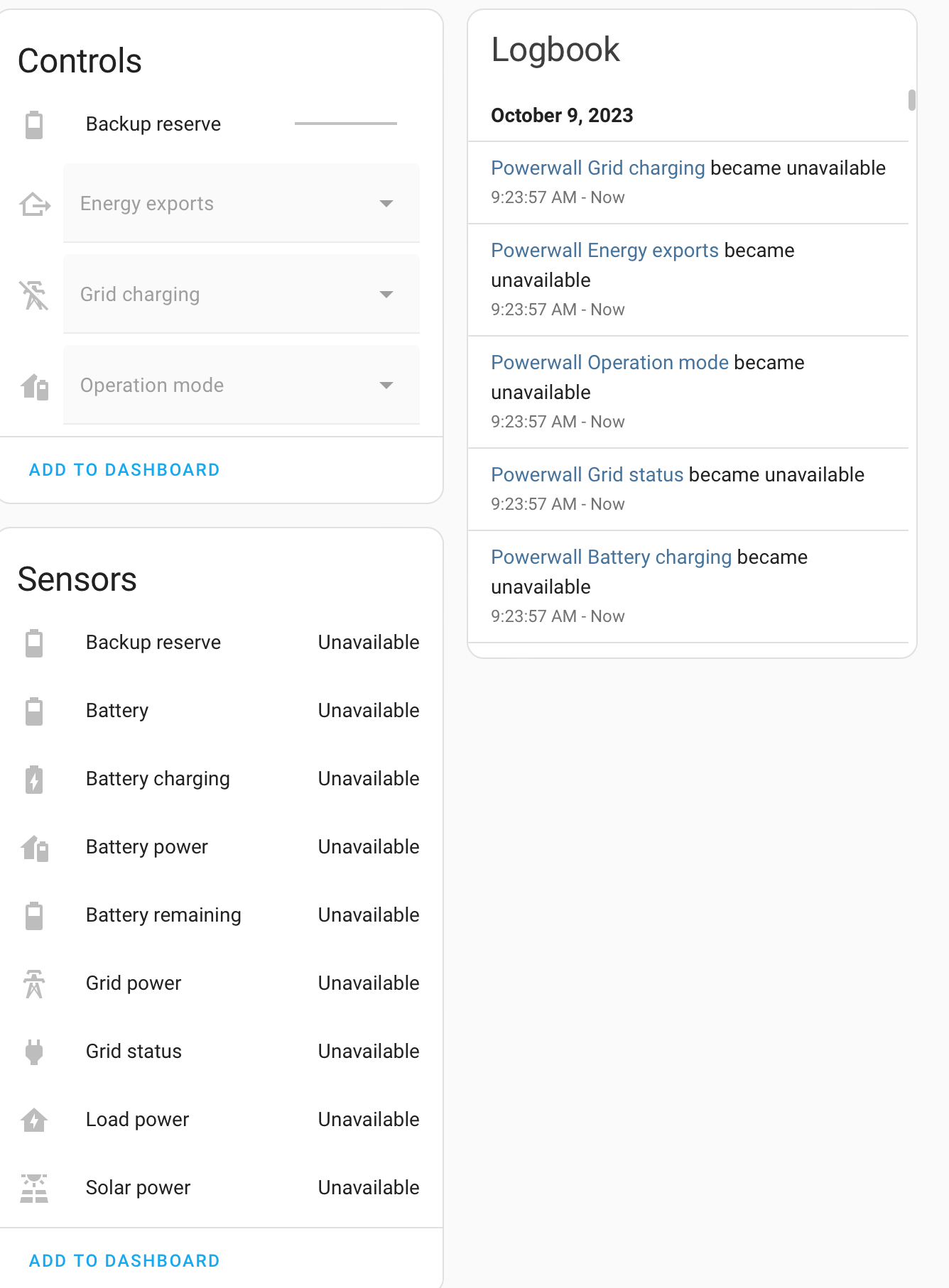
Task: Adjust the Backup reserve slider
Action: coord(346,123)
